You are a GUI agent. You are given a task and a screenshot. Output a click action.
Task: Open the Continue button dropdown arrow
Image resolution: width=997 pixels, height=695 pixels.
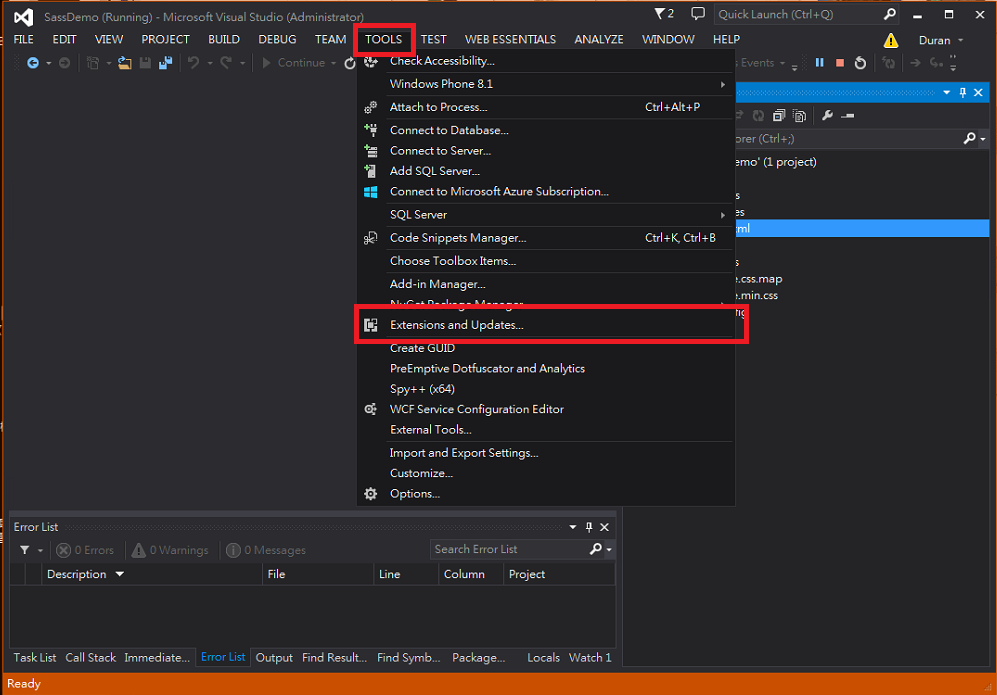point(334,63)
